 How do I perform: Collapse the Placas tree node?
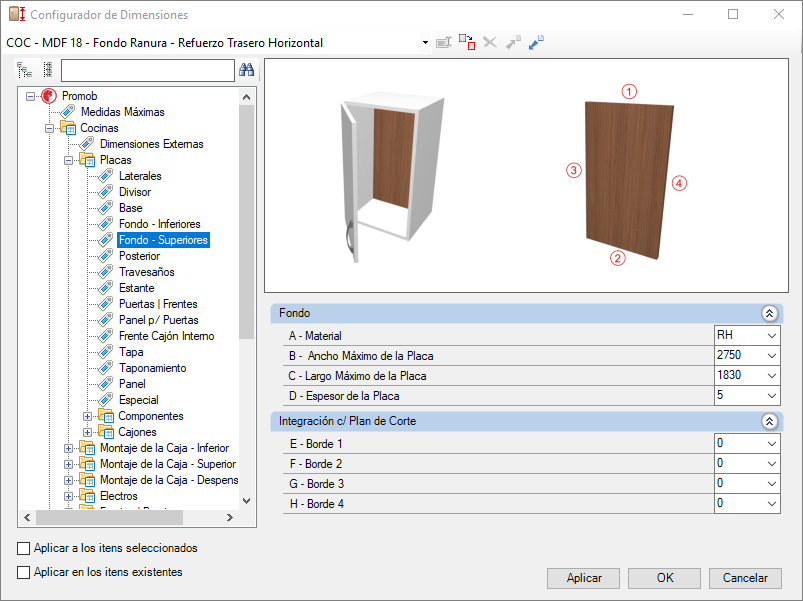click(68, 160)
